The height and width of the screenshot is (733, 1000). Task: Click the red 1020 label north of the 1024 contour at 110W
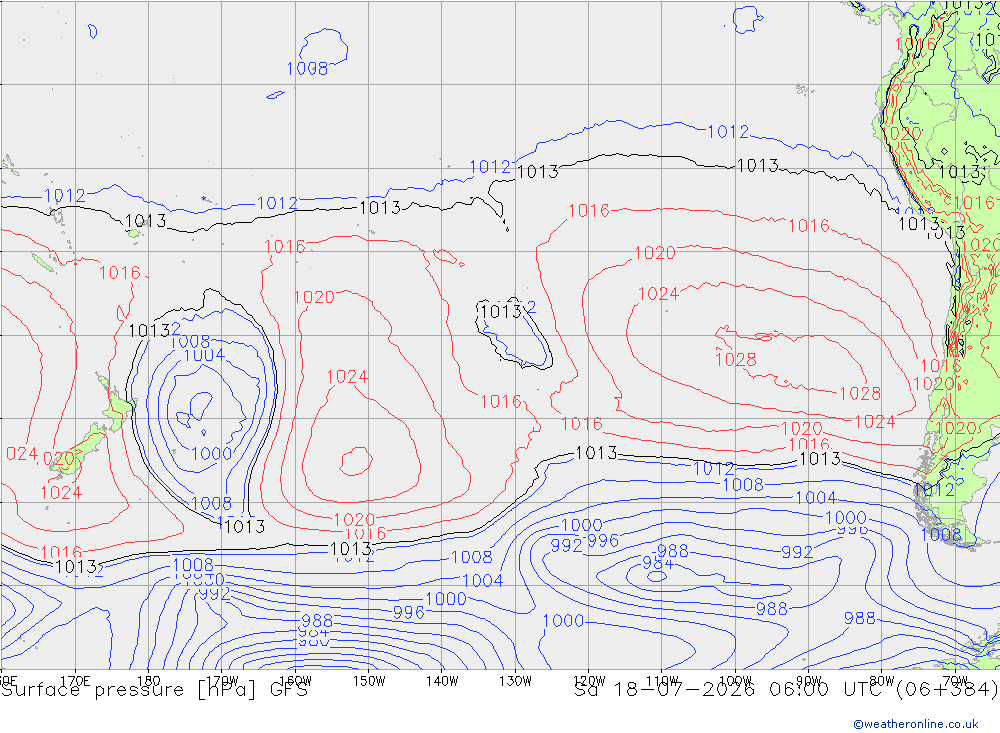click(654, 253)
